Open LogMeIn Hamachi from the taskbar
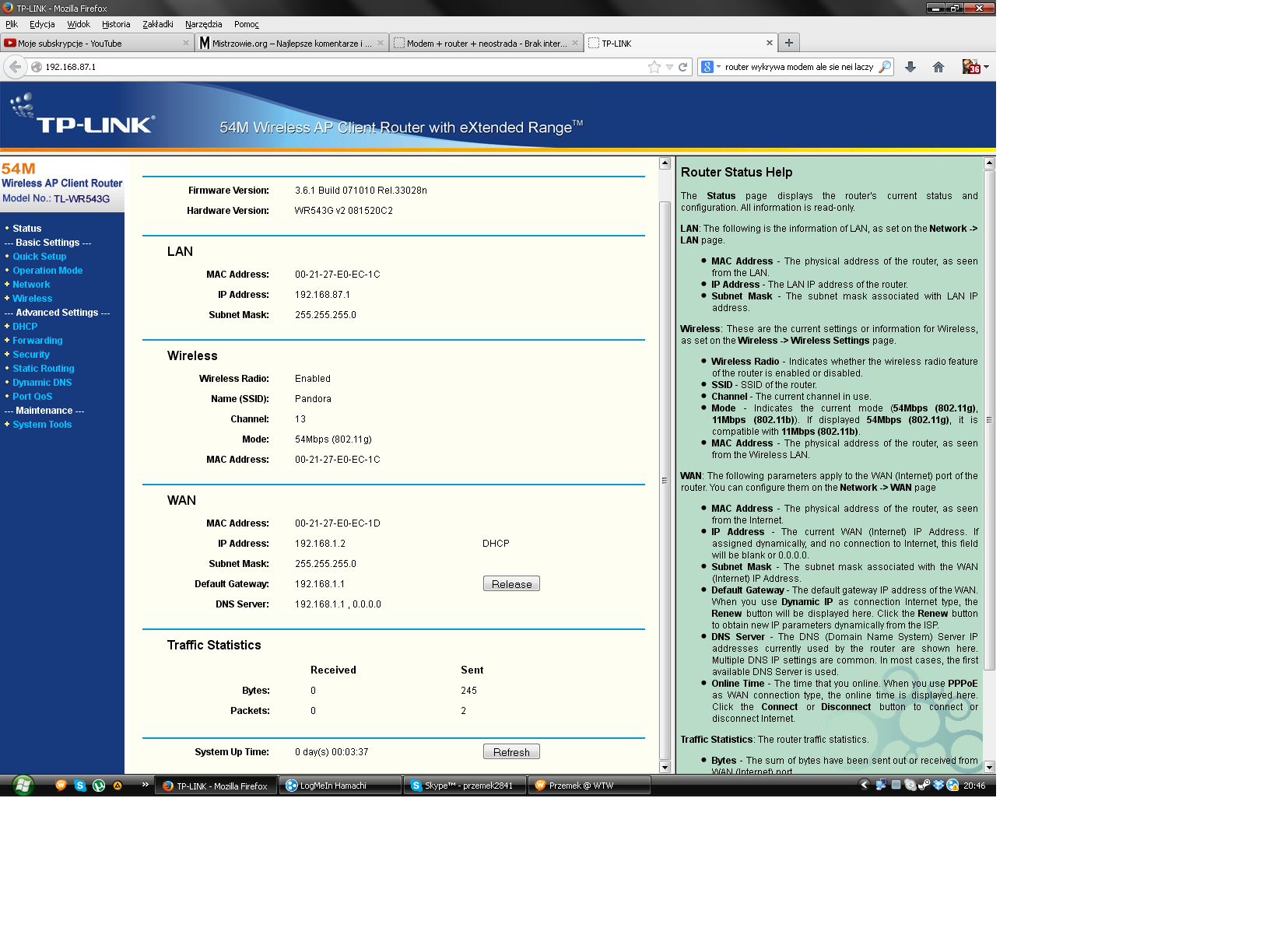Screen dimensions: 1270x952 click(x=339, y=786)
